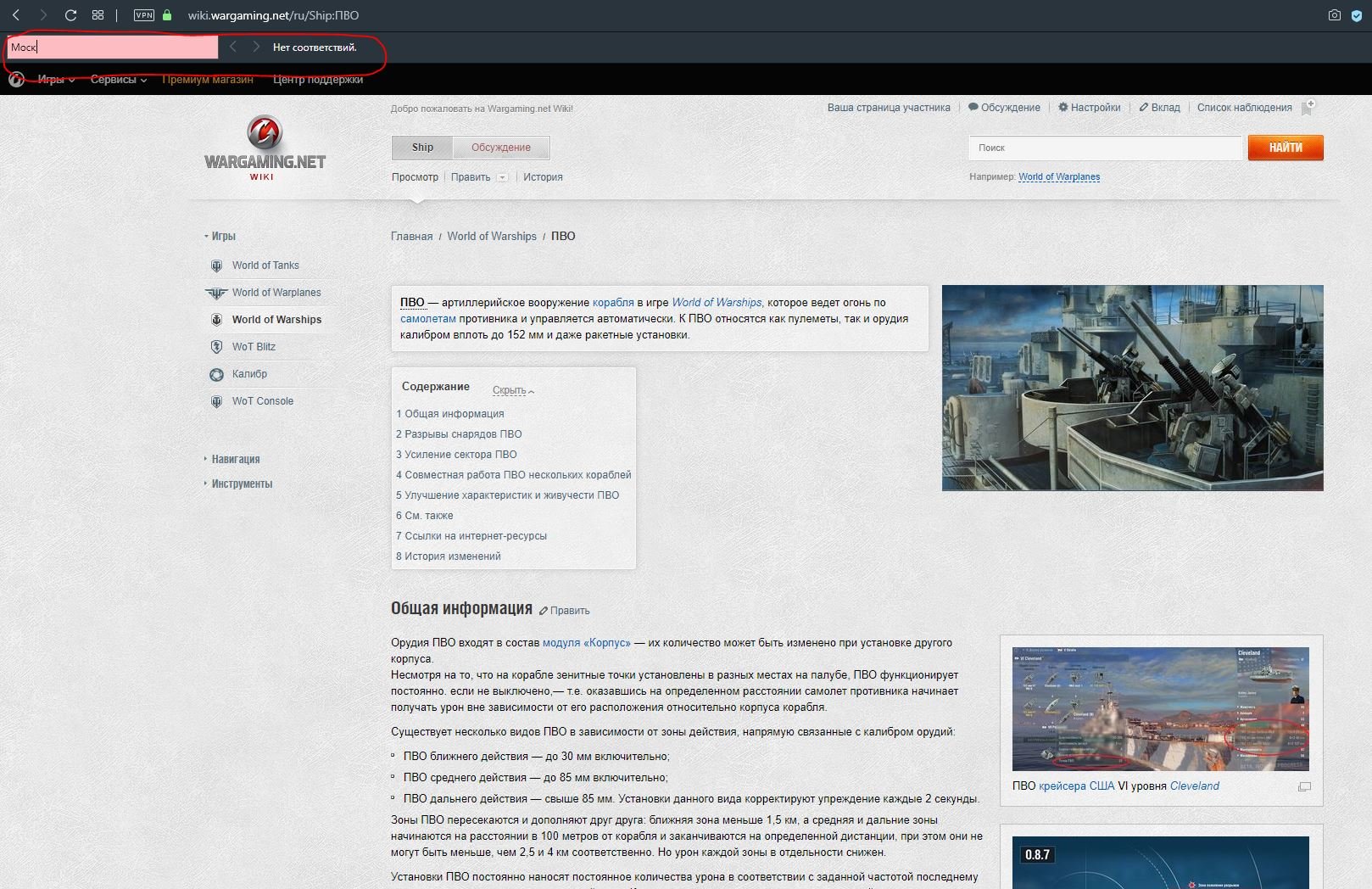
Task: Open the Игры dropdown in top bar
Action: click(56, 80)
